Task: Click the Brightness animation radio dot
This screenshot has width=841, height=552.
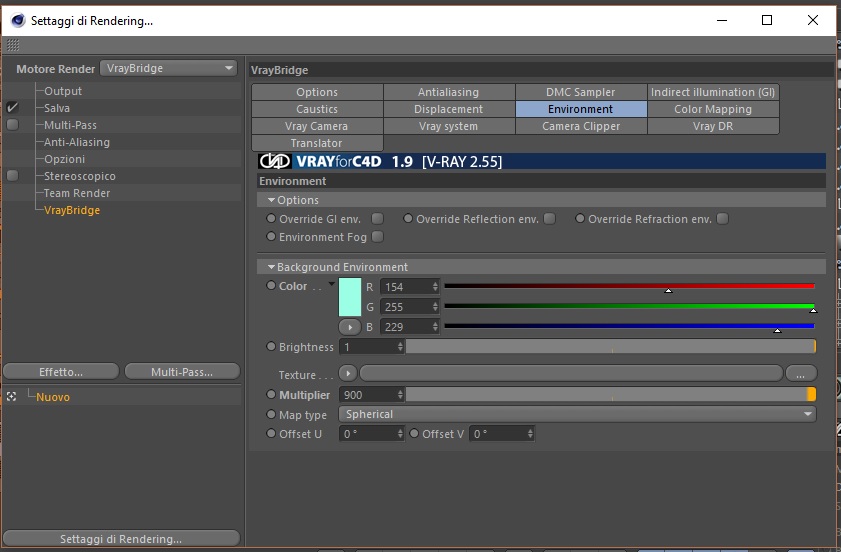Action: click(271, 347)
